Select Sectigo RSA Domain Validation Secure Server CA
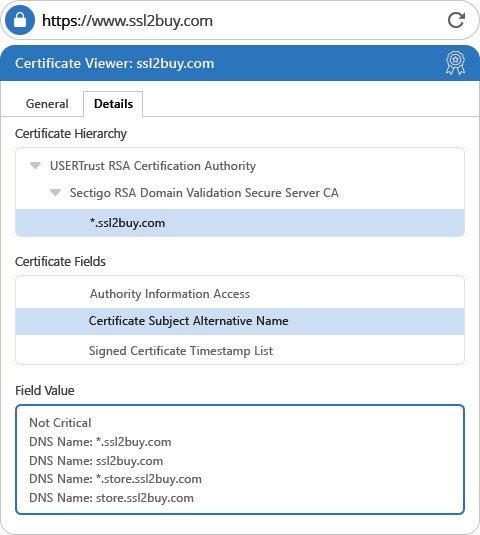The width and height of the screenshot is (480, 535). point(204,193)
